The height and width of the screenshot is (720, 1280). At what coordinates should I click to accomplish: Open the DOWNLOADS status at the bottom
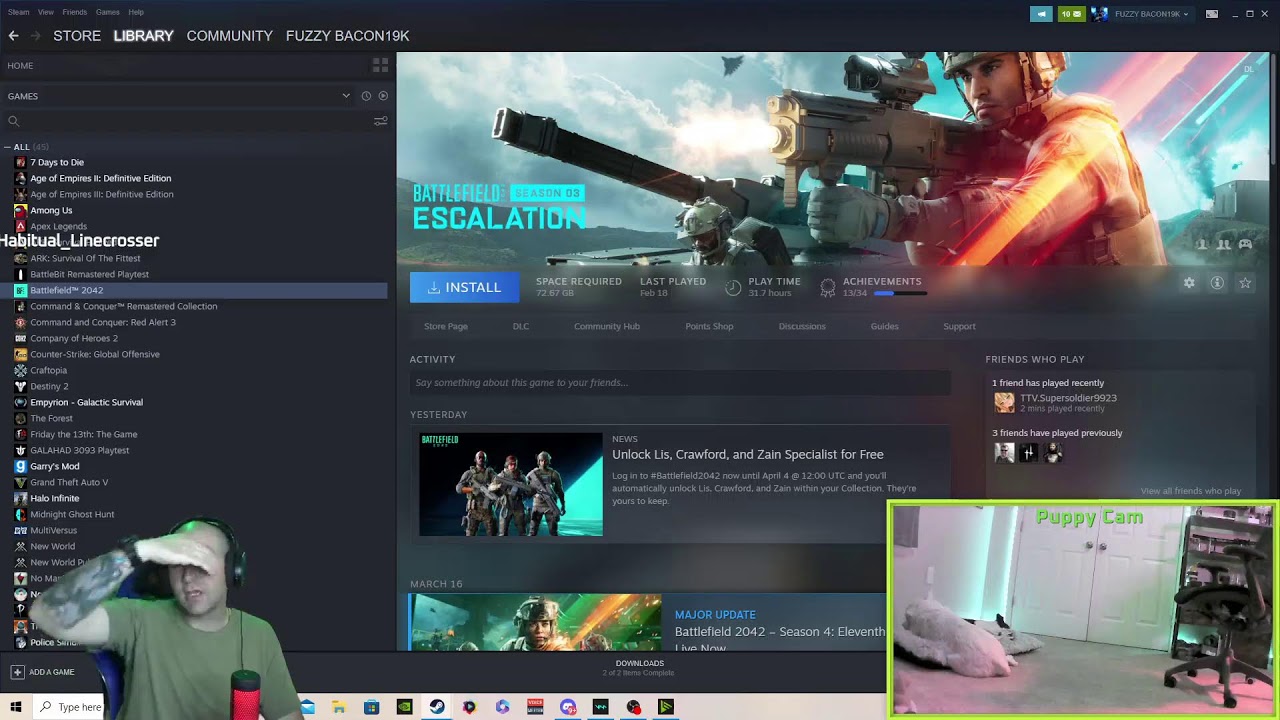tap(640, 667)
